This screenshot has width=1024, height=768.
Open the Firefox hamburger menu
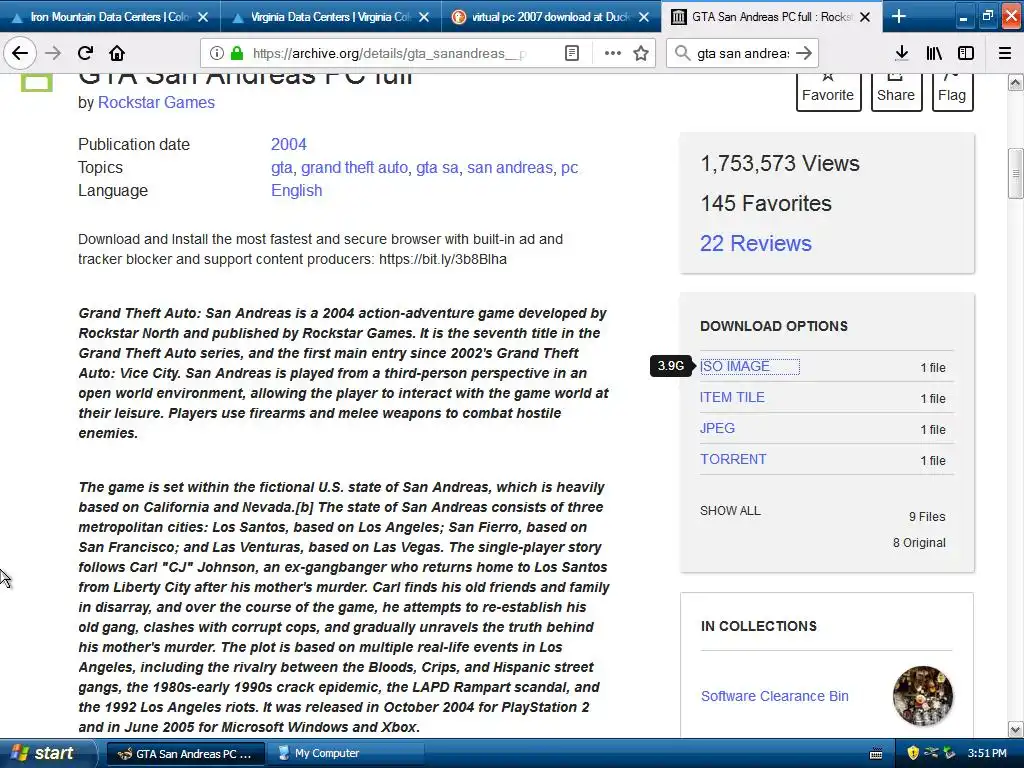coord(1005,53)
